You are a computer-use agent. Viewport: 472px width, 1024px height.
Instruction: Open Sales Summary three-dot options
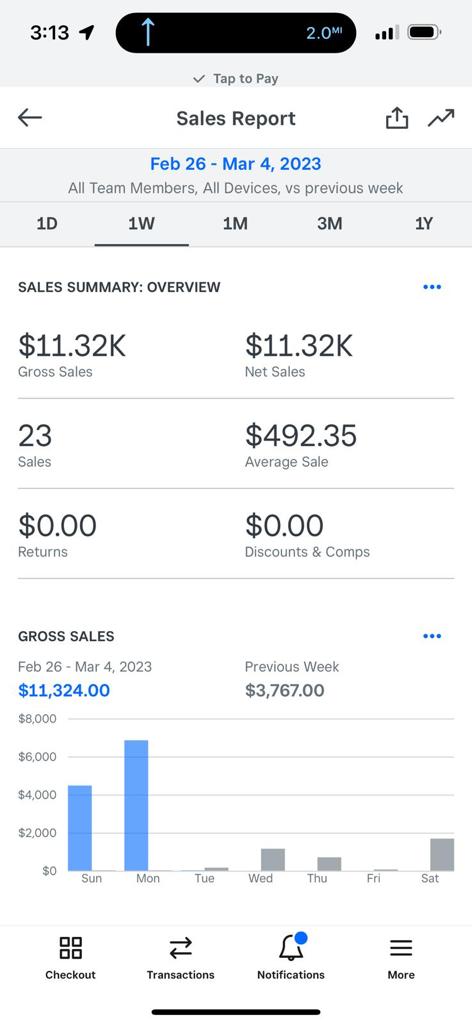(x=432, y=287)
